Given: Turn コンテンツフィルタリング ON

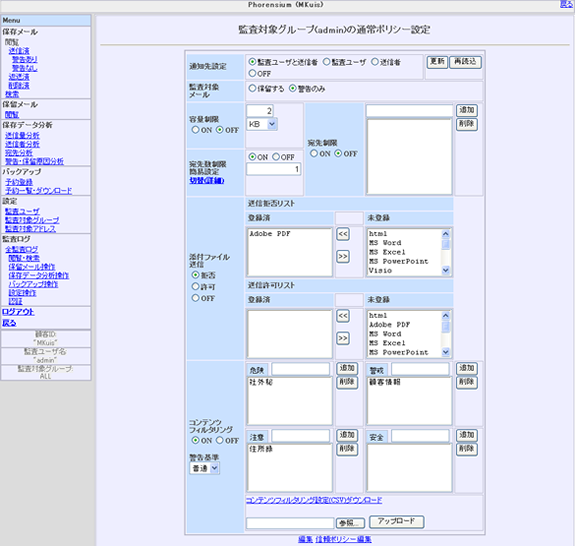Looking at the screenshot, I should pos(195,440).
